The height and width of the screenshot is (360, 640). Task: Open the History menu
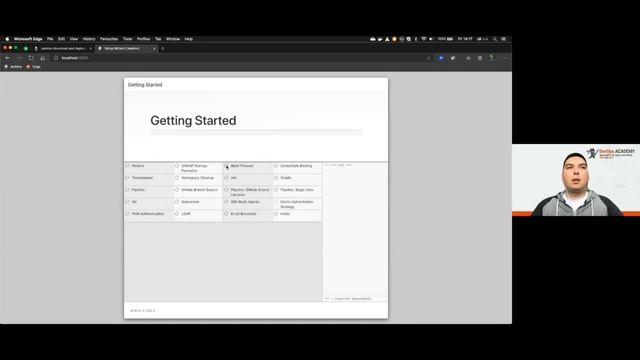[x=89, y=39]
